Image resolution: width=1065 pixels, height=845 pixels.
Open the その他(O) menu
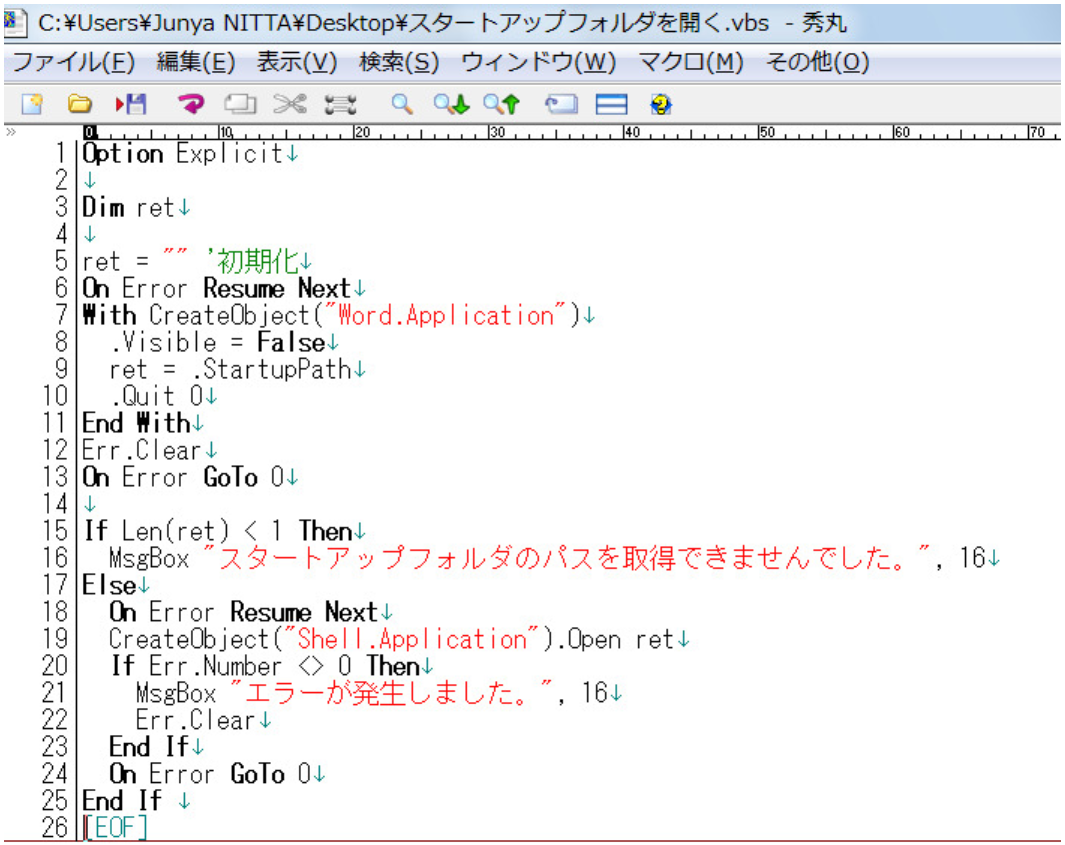click(x=817, y=63)
